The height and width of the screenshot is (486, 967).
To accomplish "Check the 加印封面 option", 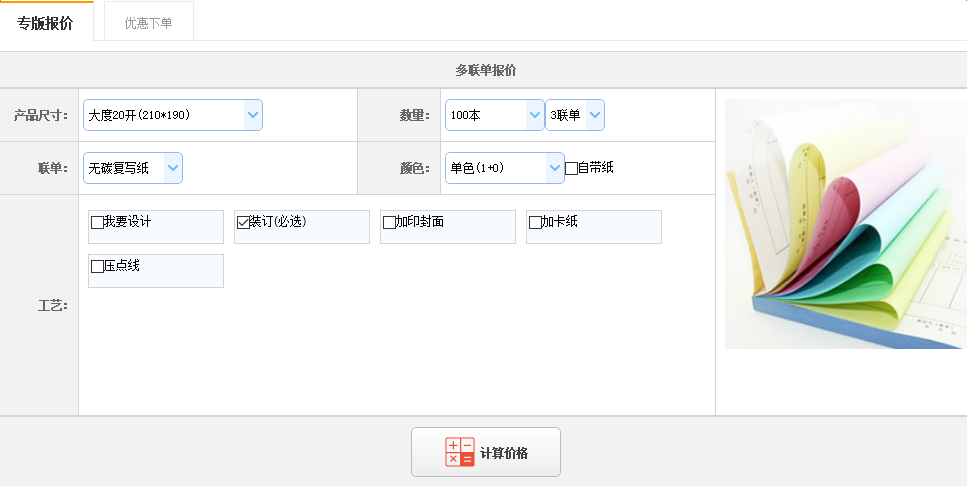I will tap(389, 222).
